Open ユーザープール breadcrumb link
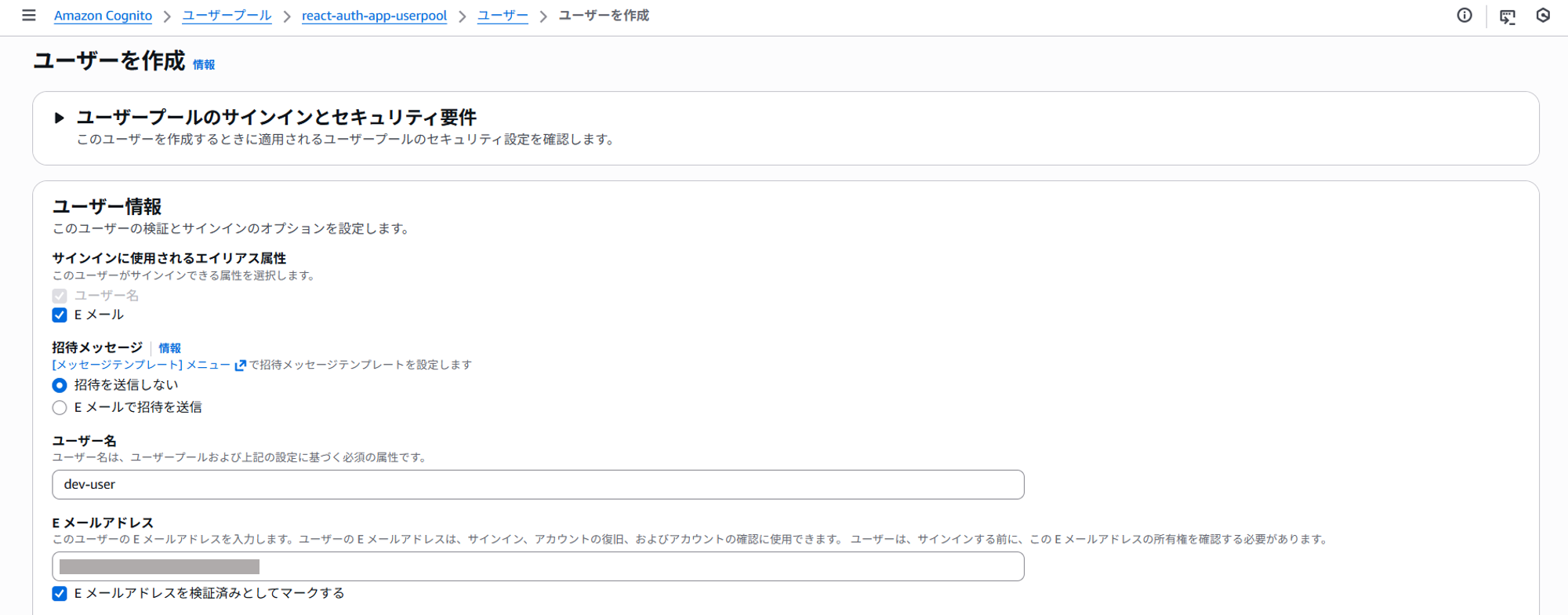 click(227, 16)
